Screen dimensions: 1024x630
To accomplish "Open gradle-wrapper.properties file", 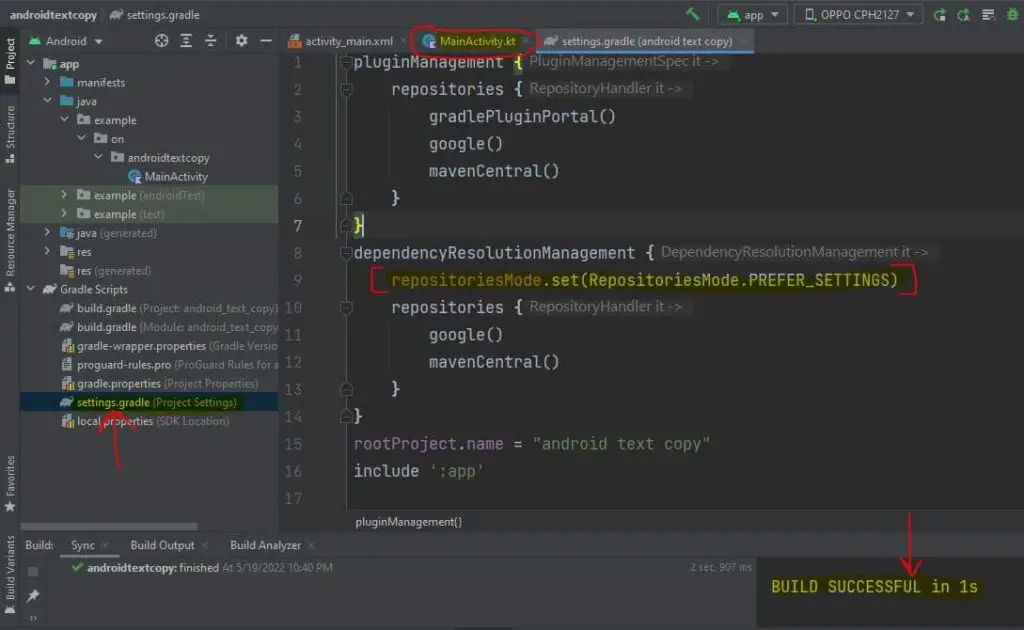I will coord(168,346).
